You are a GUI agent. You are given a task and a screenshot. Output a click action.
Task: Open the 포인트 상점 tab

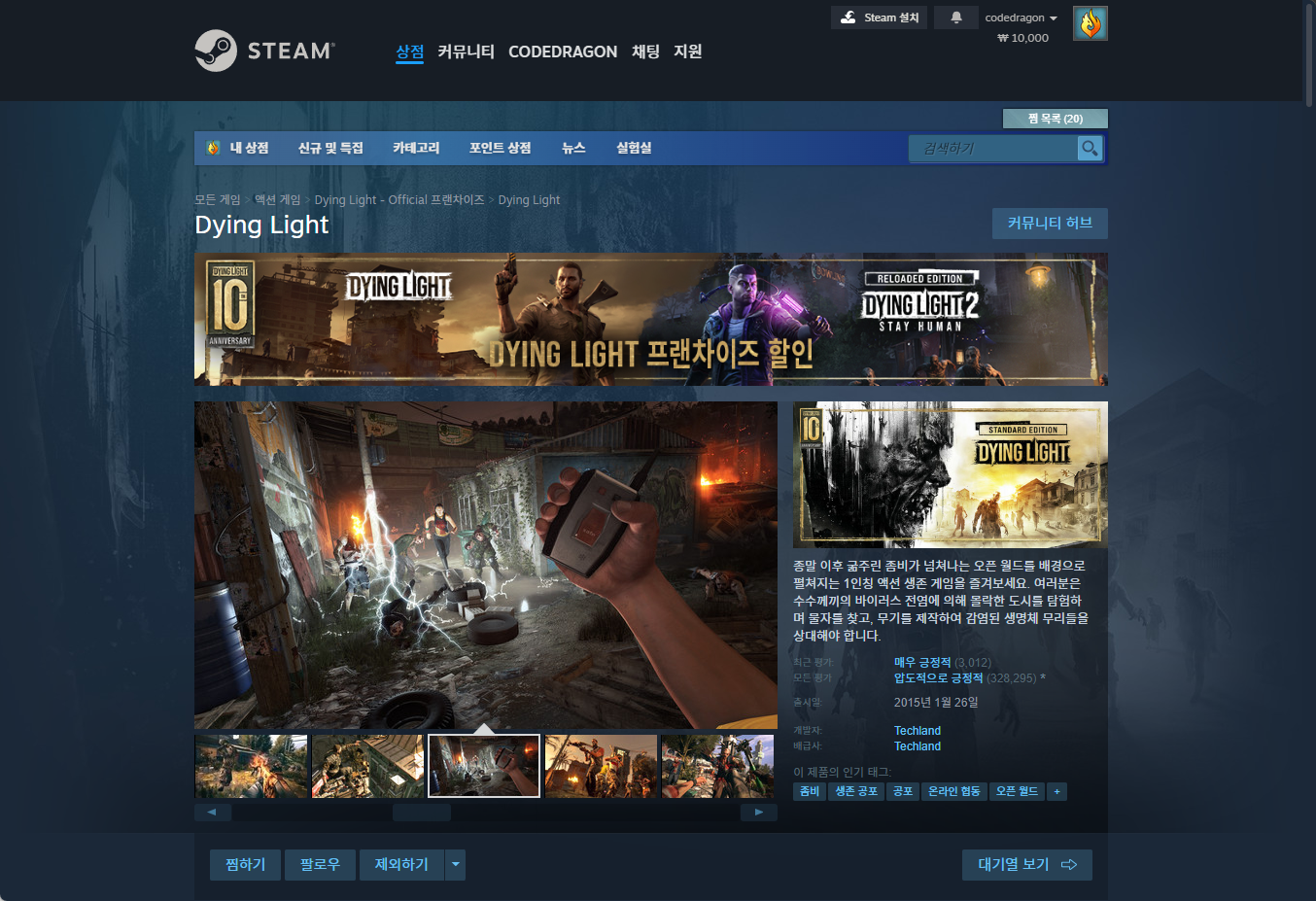[501, 148]
